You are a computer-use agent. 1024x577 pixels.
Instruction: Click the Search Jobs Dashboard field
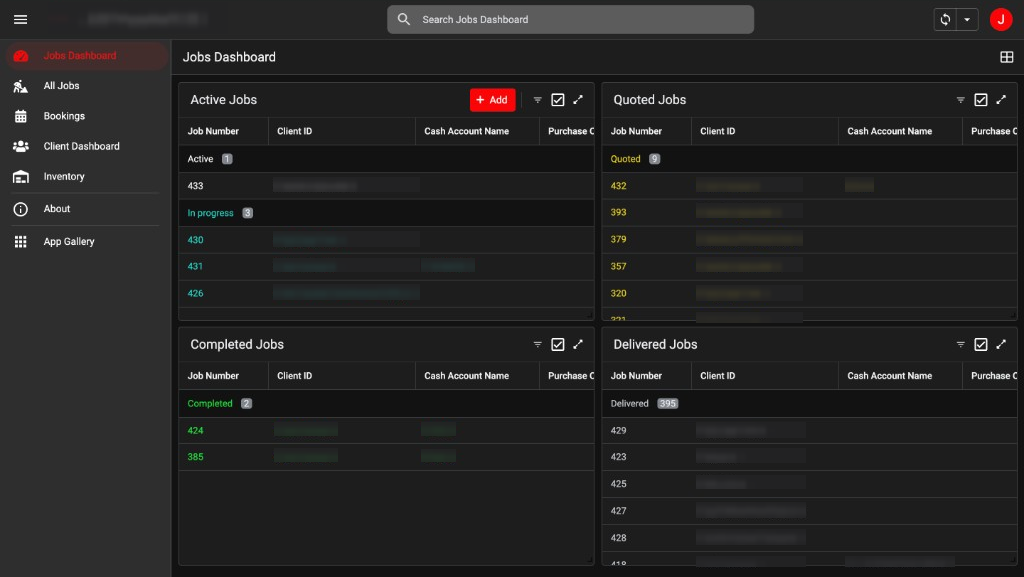[570, 20]
